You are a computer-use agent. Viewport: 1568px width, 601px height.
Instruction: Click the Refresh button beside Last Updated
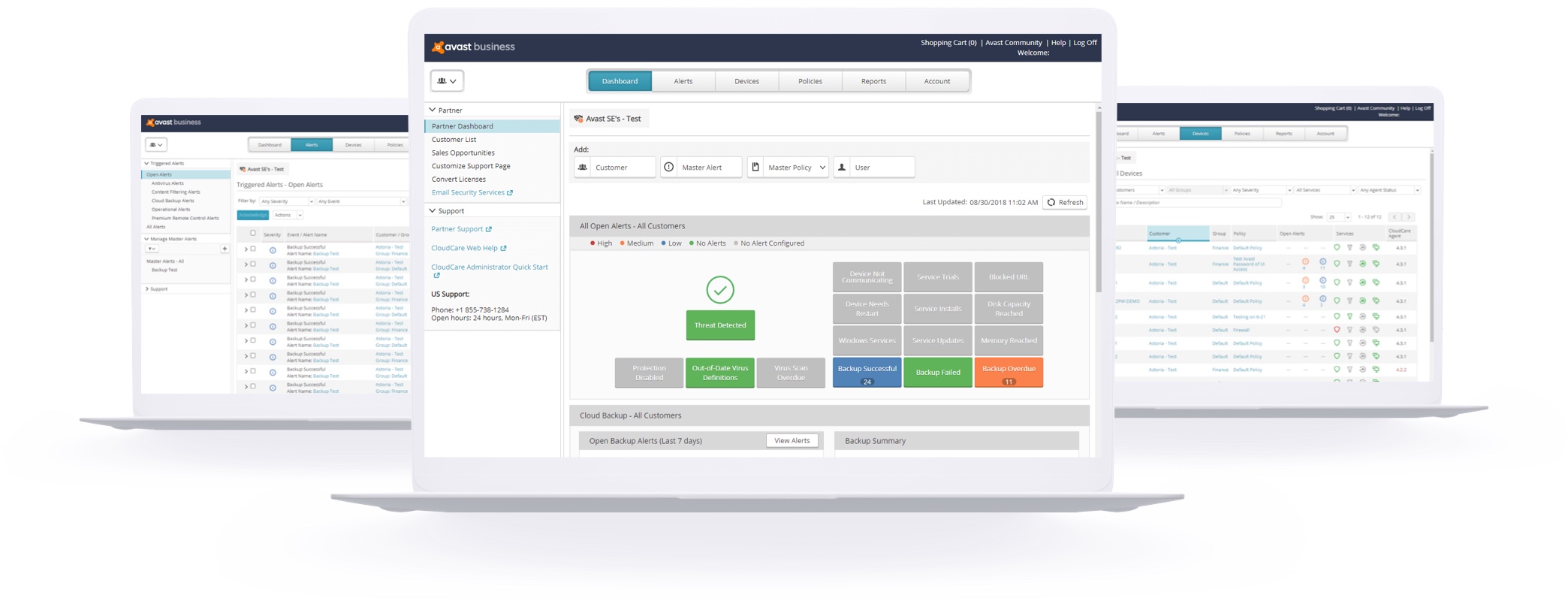[x=1065, y=202]
